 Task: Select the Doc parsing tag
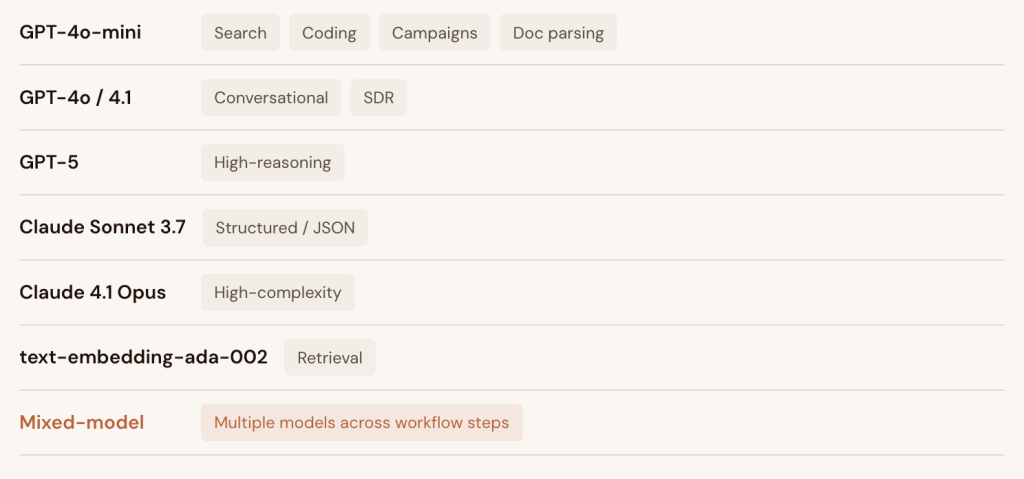click(x=558, y=33)
